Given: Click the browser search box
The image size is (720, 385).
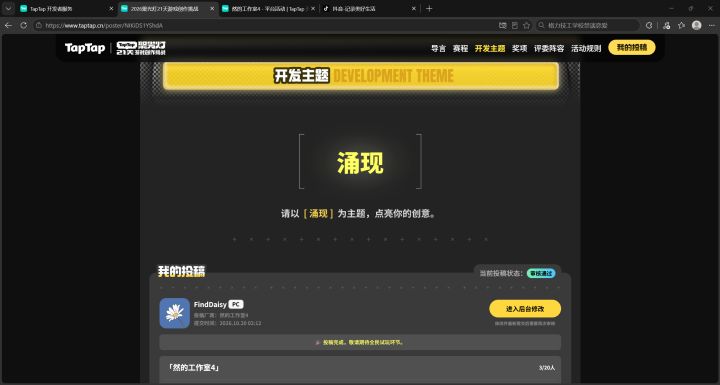Looking at the screenshot, I should (x=588, y=25).
